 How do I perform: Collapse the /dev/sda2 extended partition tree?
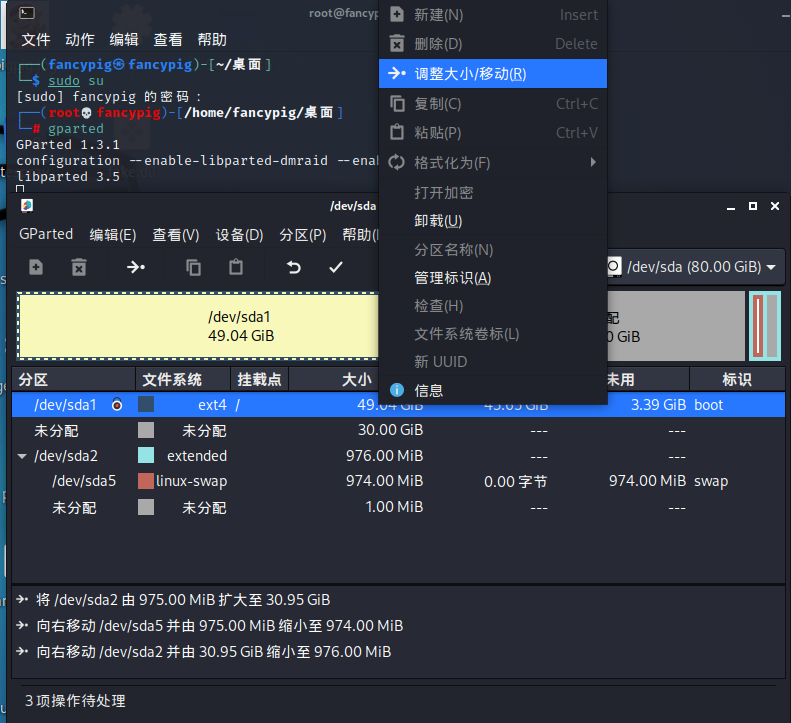(22, 456)
